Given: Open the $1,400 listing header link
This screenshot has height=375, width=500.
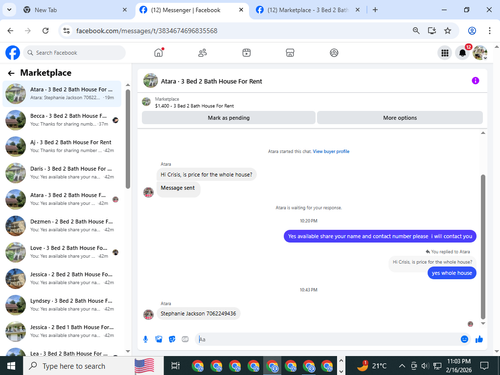Looking at the screenshot, I should click(194, 106).
